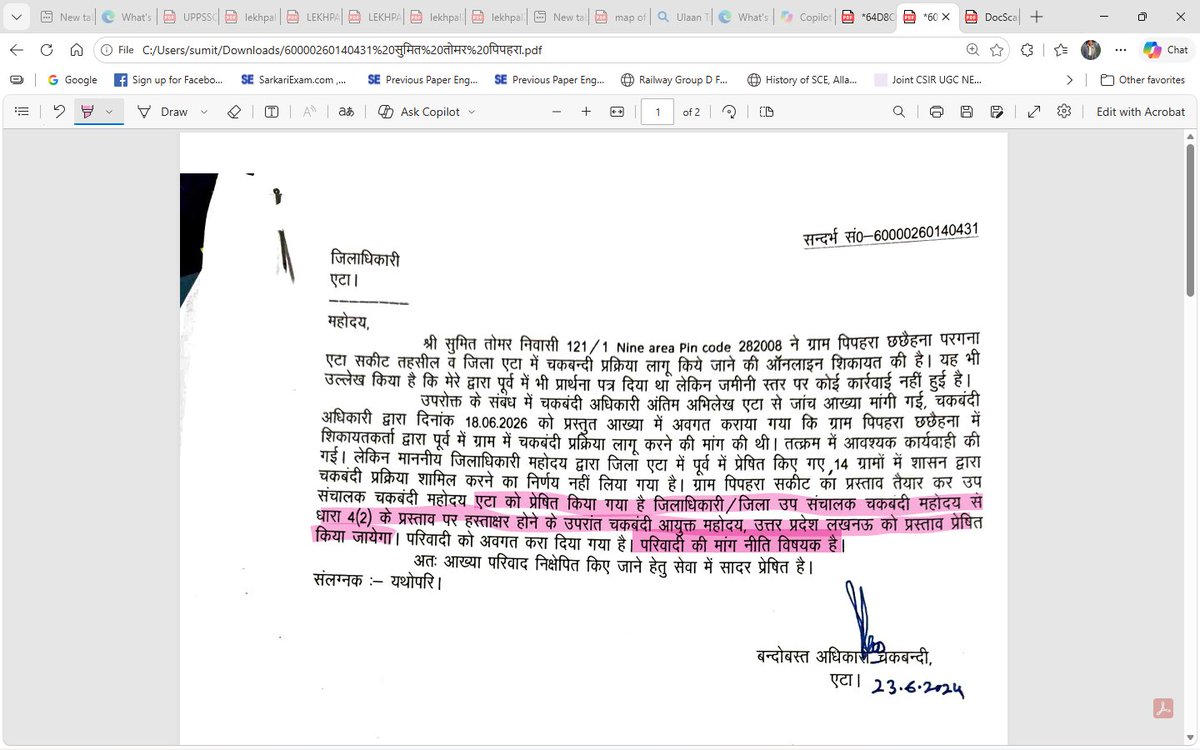The width and height of the screenshot is (1200, 750).
Task: Click the Read aloud icon
Action: pos(309,112)
